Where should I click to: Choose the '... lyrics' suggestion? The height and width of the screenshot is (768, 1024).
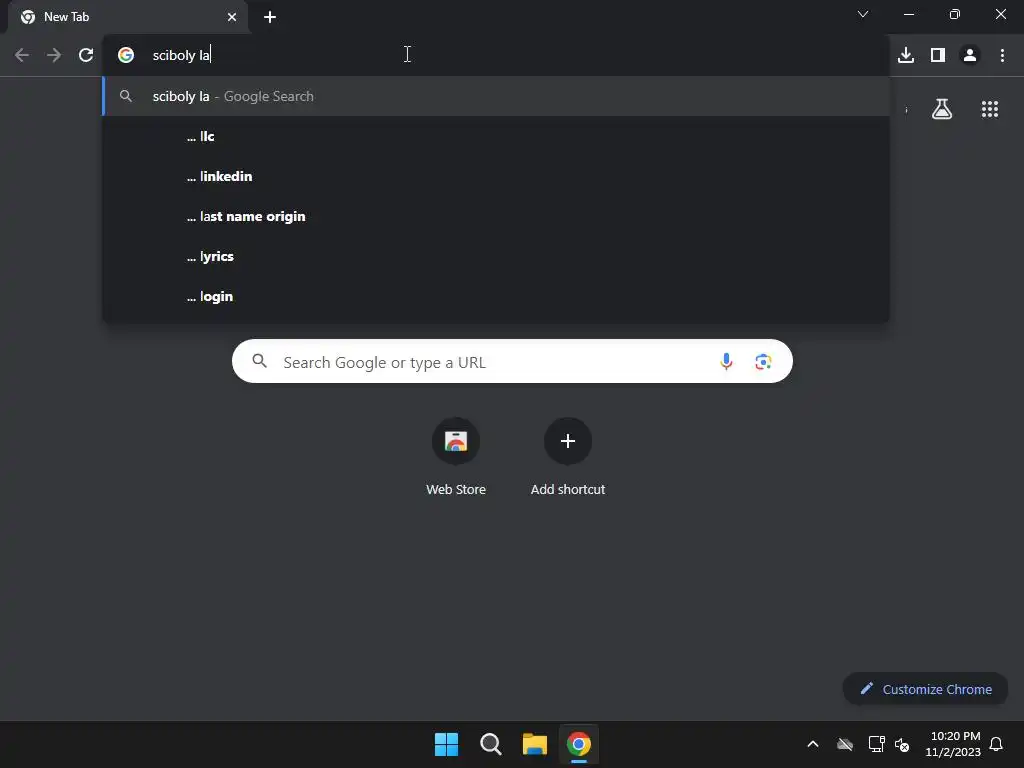(x=496, y=256)
